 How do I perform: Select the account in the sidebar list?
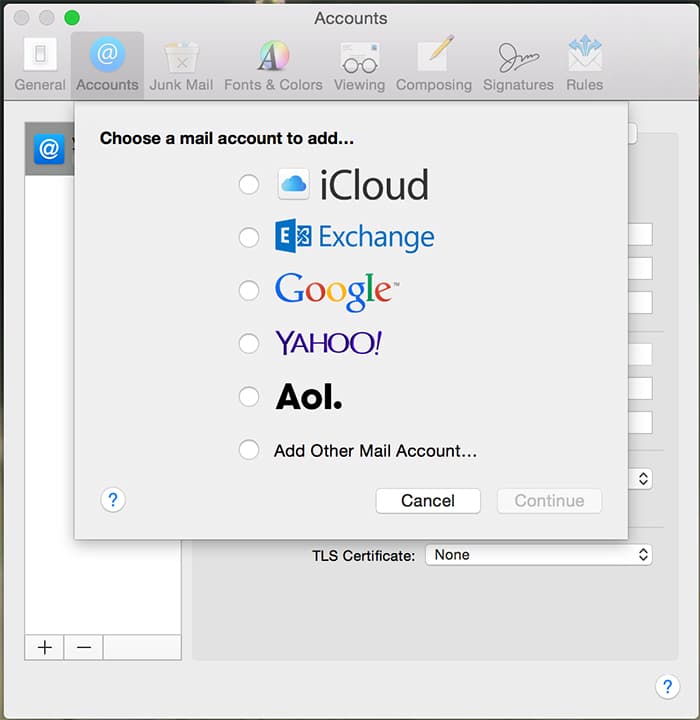50,150
